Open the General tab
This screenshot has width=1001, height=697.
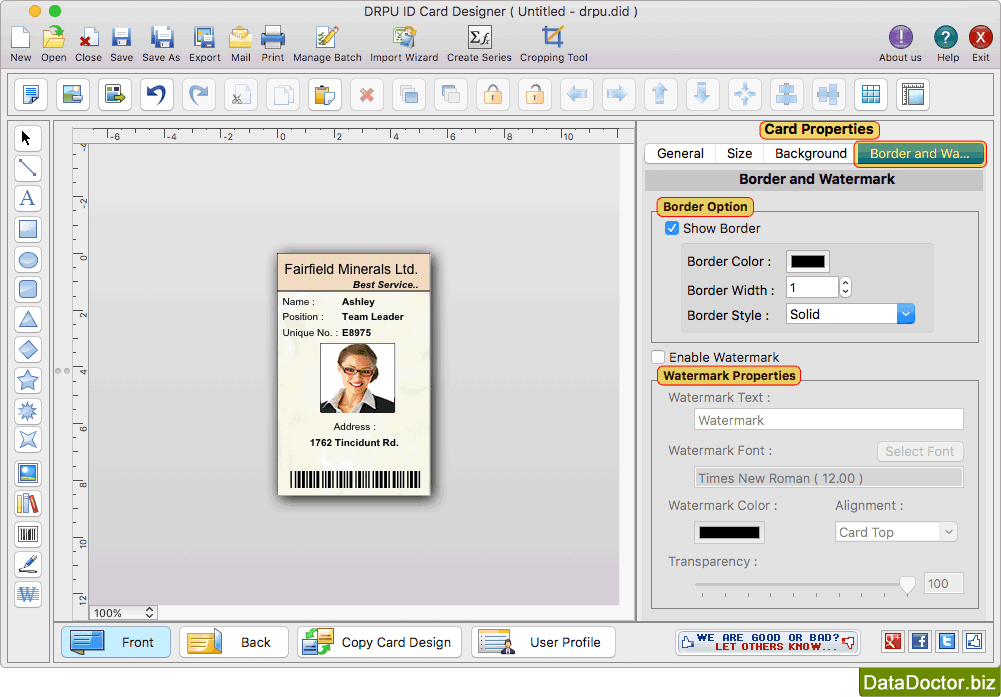[x=680, y=154]
